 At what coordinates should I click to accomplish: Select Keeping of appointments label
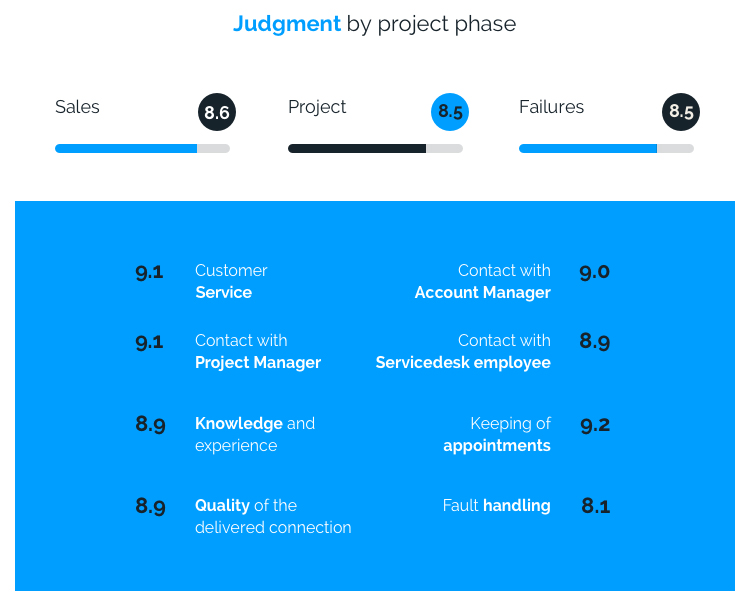click(x=497, y=434)
